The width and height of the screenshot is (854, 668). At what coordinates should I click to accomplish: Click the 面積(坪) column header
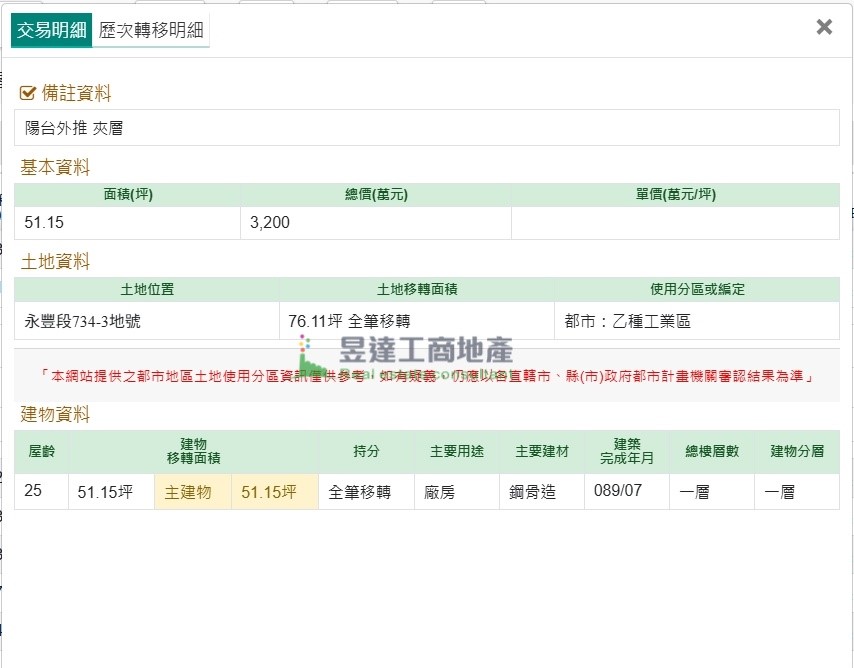coord(127,195)
